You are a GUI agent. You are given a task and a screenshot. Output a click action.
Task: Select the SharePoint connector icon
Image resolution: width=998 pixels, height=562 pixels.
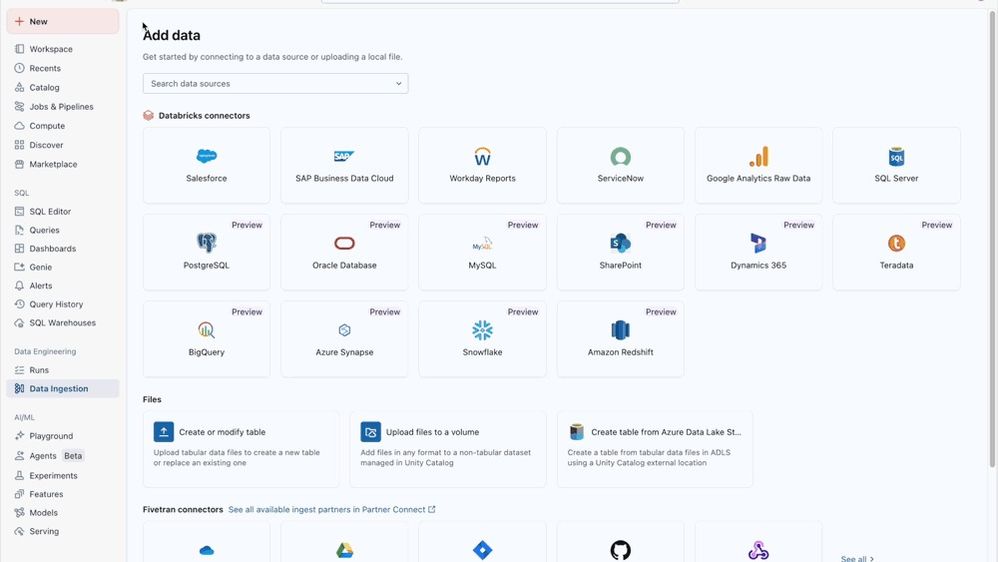pyautogui.click(x=621, y=243)
